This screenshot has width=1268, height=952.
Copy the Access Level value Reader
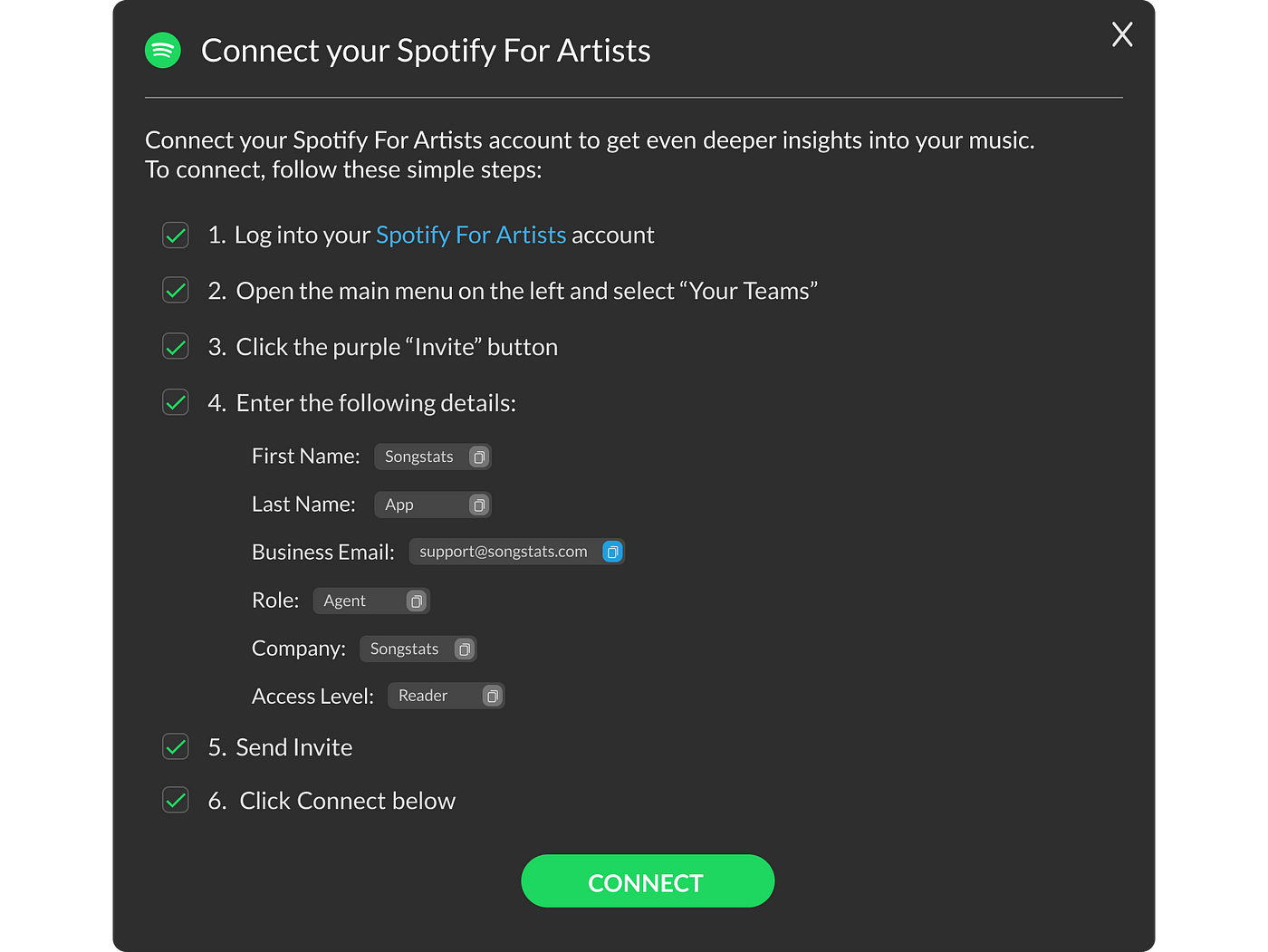492,697
